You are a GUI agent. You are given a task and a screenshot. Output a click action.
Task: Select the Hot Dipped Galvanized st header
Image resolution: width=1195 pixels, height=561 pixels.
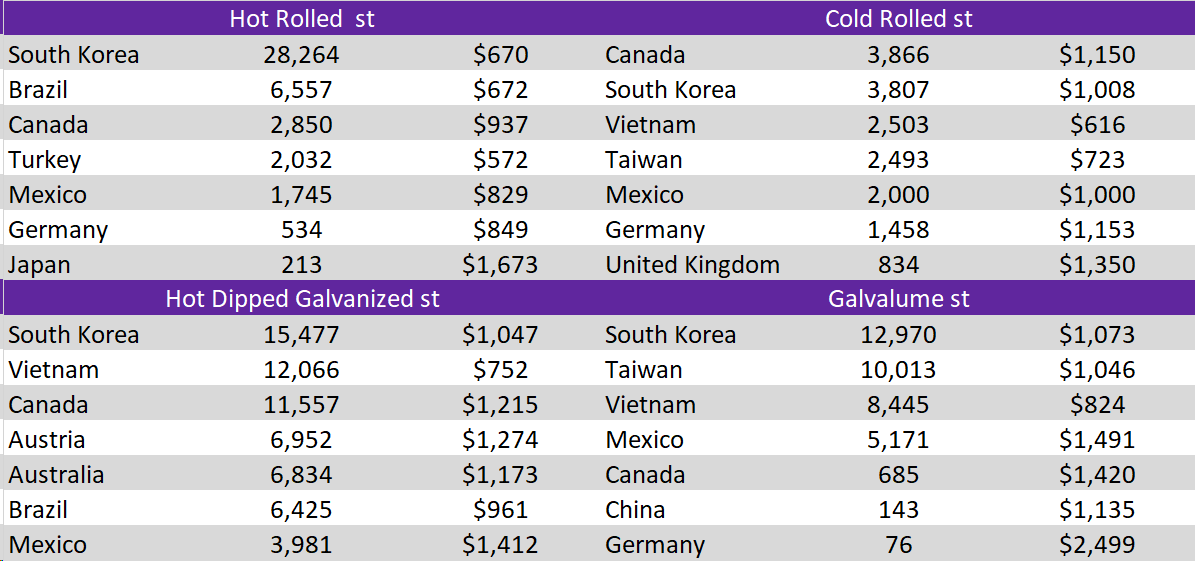(302, 299)
